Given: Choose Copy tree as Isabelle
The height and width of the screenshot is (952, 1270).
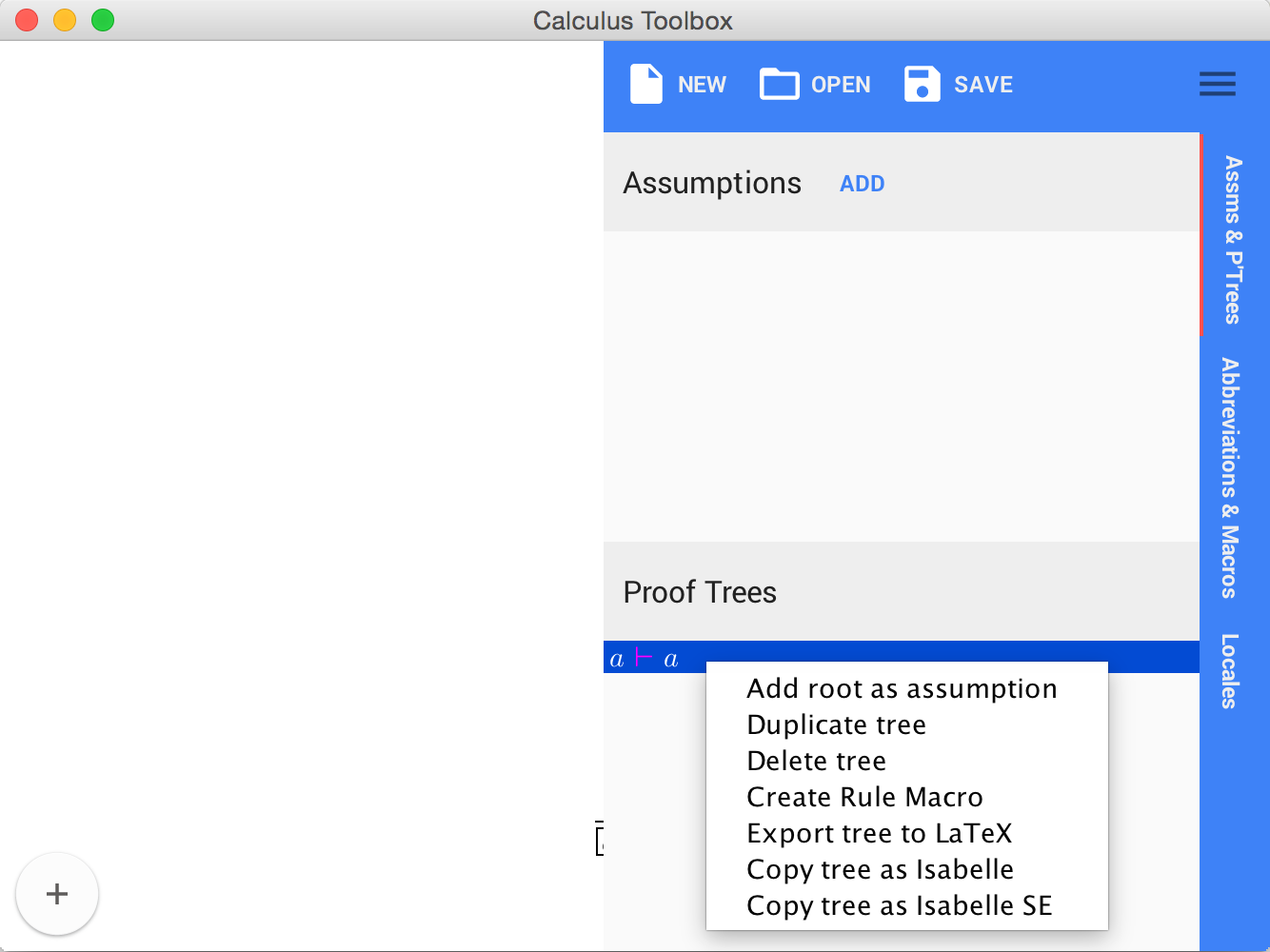Looking at the screenshot, I should click(906, 869).
